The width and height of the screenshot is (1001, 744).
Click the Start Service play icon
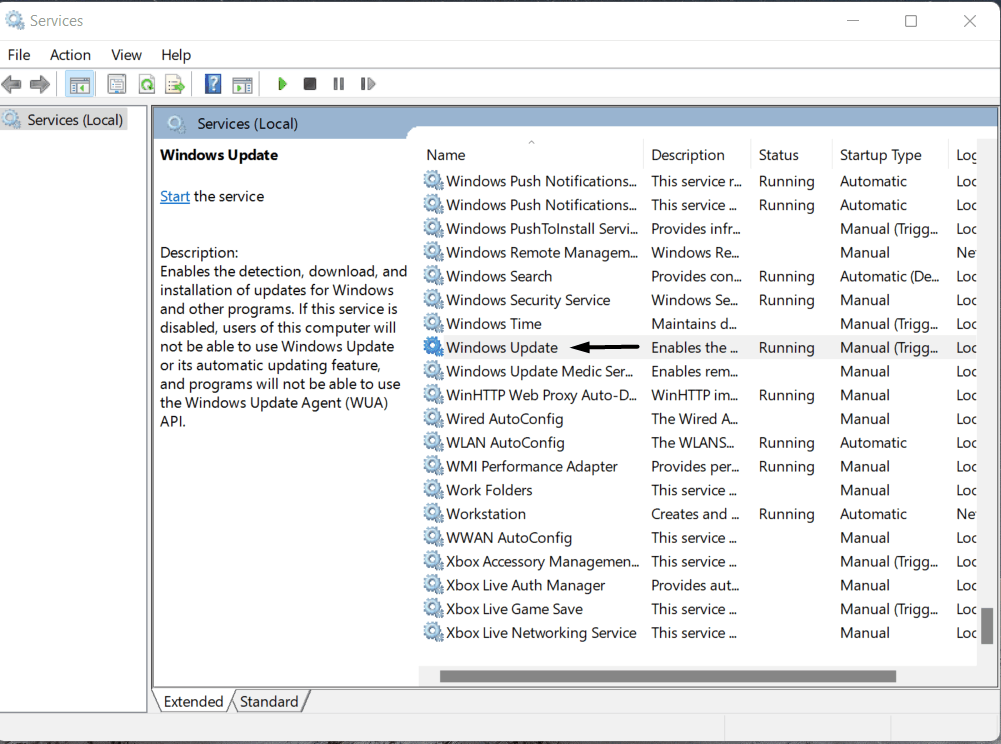click(x=283, y=84)
